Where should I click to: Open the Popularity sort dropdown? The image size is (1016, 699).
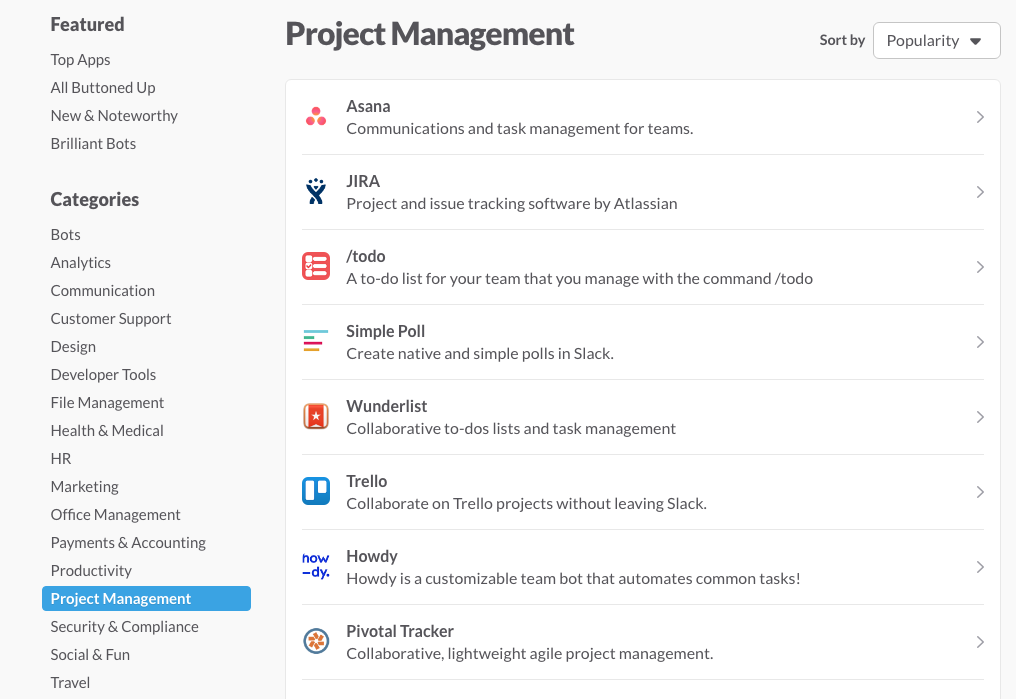coord(936,40)
